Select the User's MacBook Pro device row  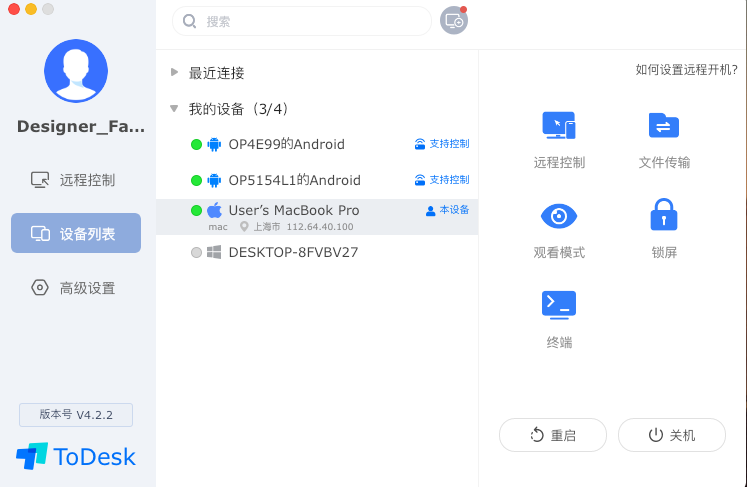pyautogui.click(x=317, y=217)
